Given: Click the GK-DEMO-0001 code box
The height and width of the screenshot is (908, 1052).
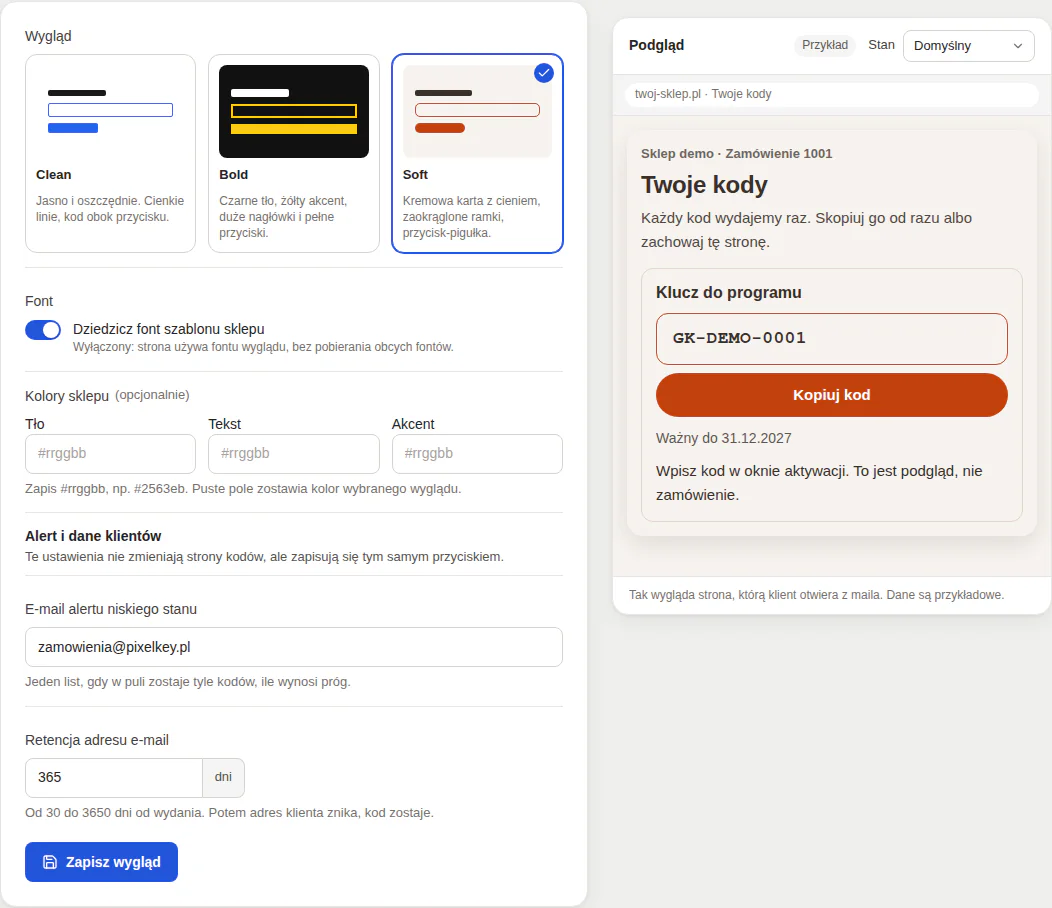Looking at the screenshot, I should coord(832,338).
